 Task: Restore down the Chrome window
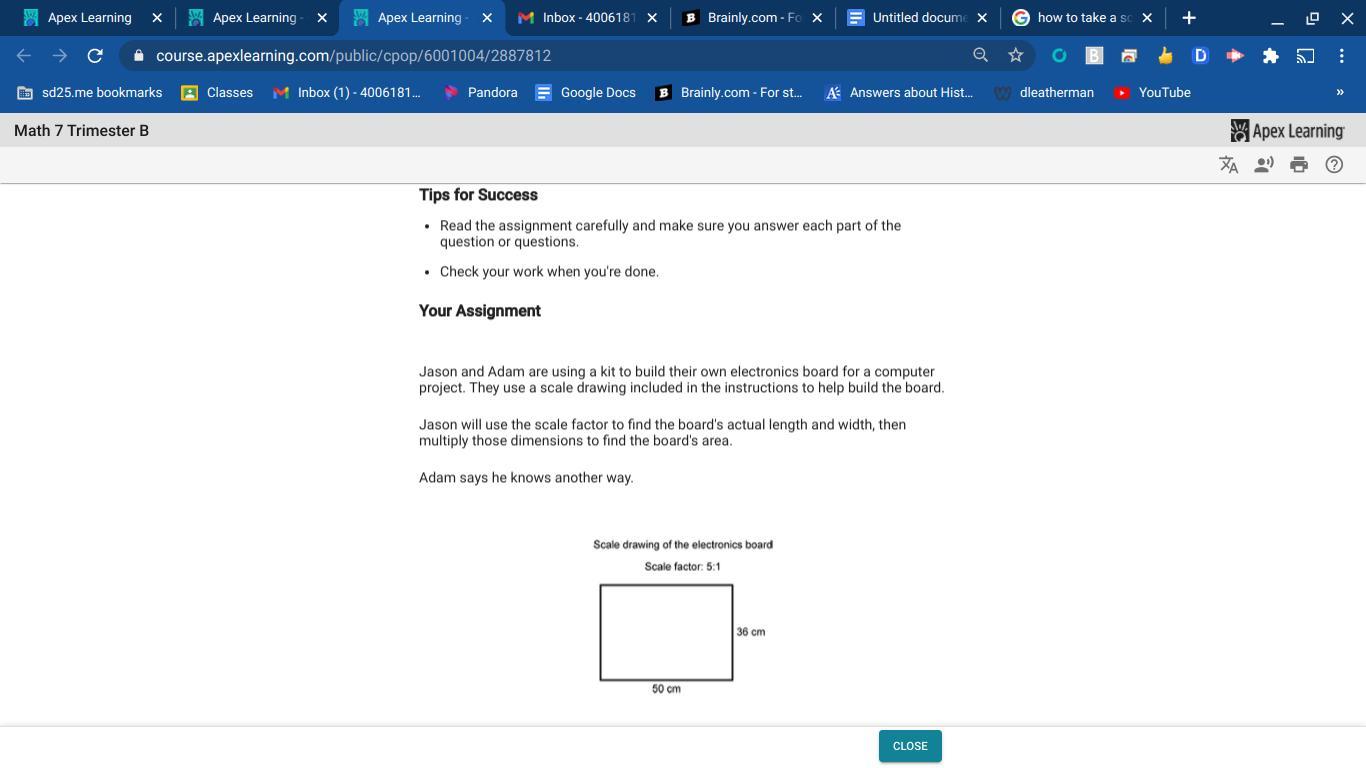1312,18
